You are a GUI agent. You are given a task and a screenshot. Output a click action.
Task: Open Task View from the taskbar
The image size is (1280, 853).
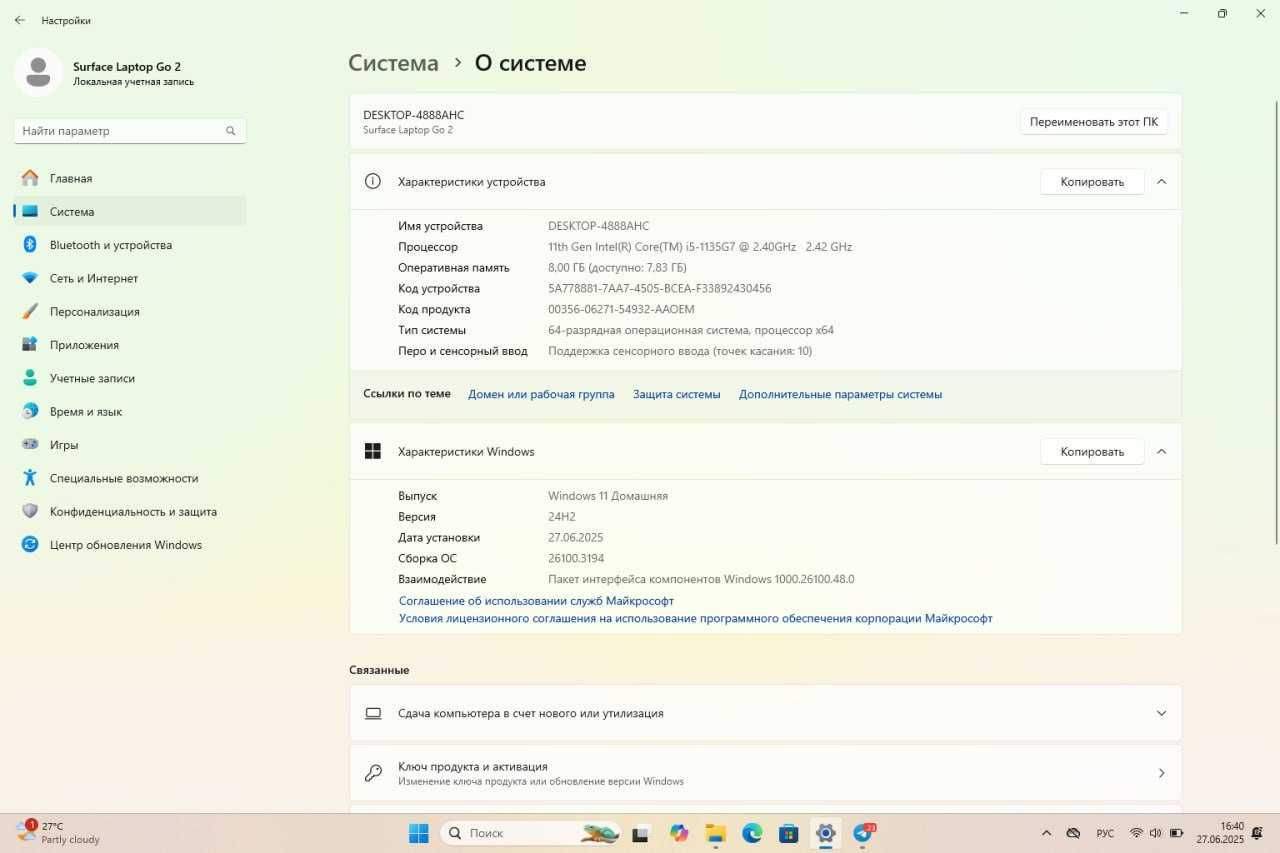[643, 833]
